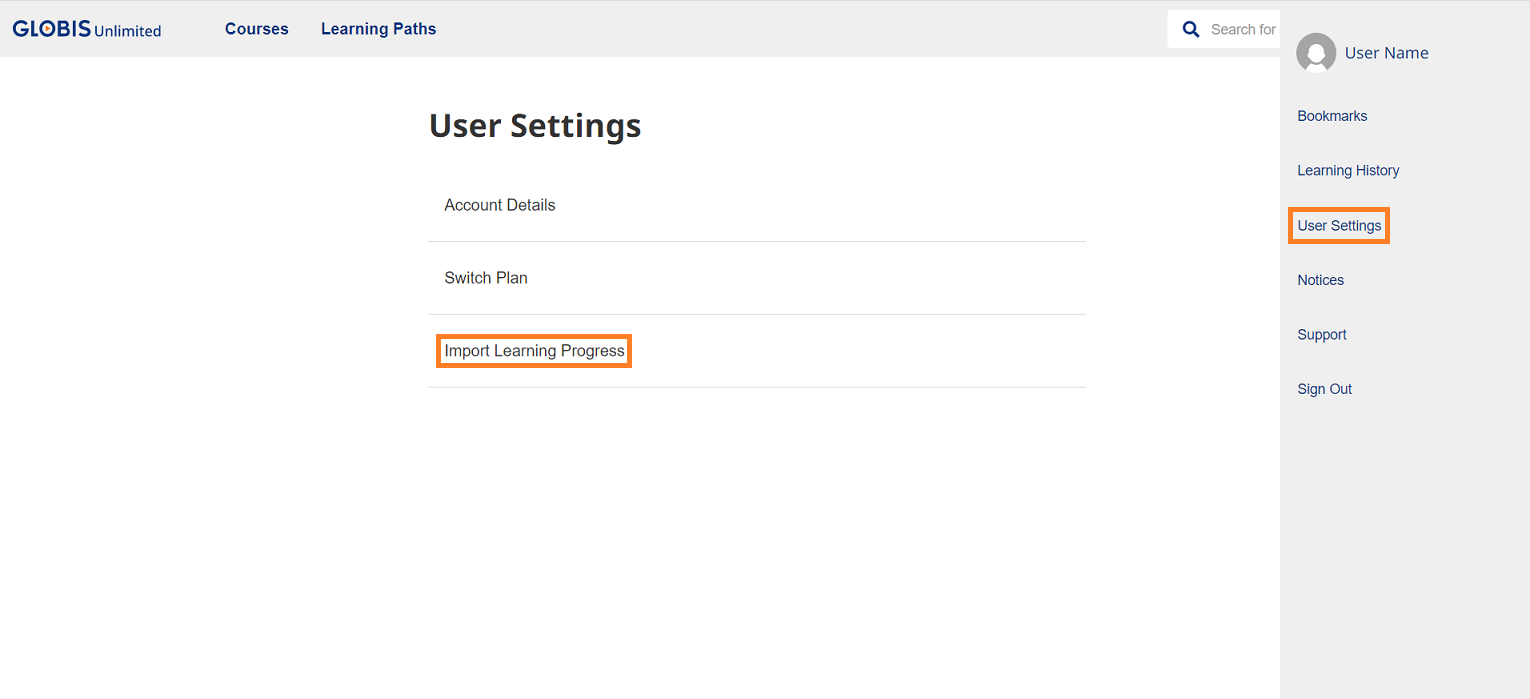Open Import Learning Progress
This screenshot has width=1530, height=699.
tap(534, 351)
